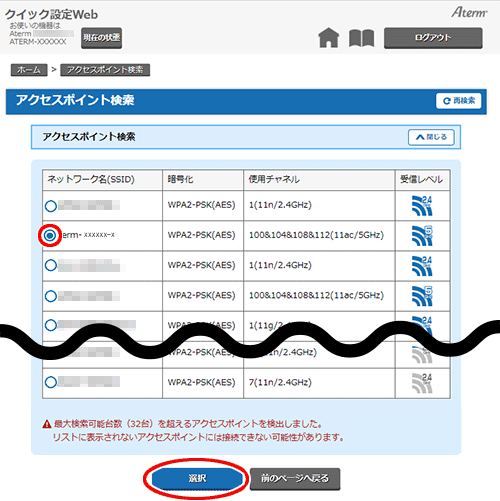This screenshot has width=500, height=501.
Task: Go to home via house icon
Action: tap(329, 38)
